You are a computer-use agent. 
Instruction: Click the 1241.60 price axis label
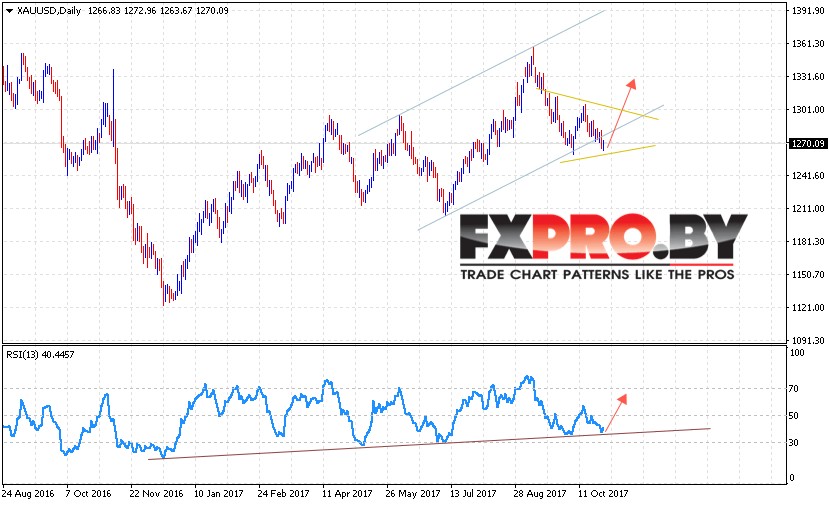(808, 176)
